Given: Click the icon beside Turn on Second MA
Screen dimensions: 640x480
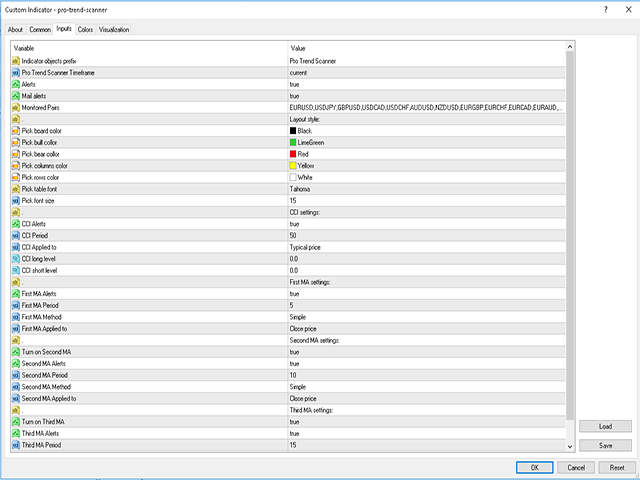Looking at the screenshot, I should (16, 352).
